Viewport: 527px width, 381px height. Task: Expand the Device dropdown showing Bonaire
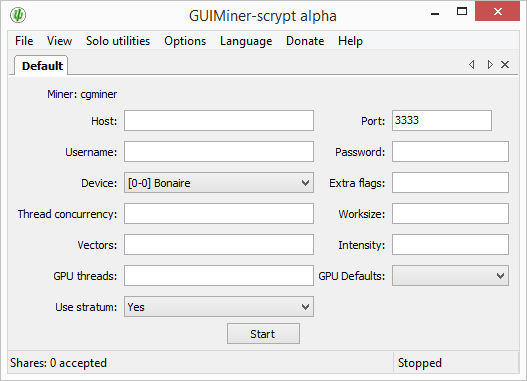tap(219, 183)
